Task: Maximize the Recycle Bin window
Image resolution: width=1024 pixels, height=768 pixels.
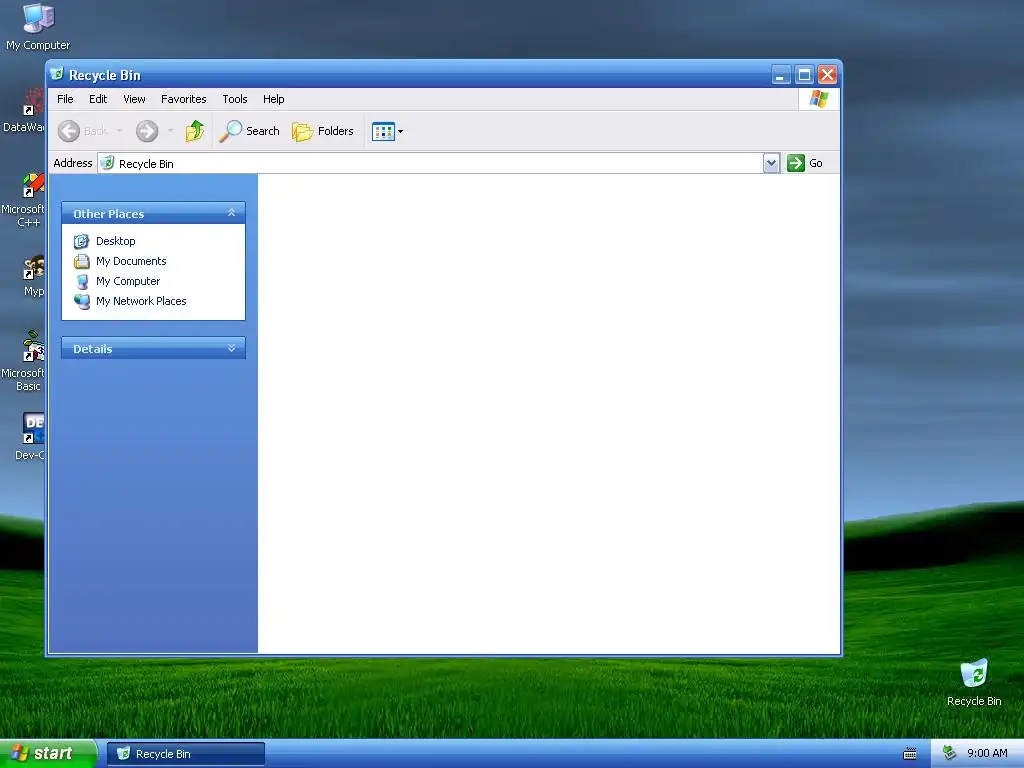Action: pos(805,75)
